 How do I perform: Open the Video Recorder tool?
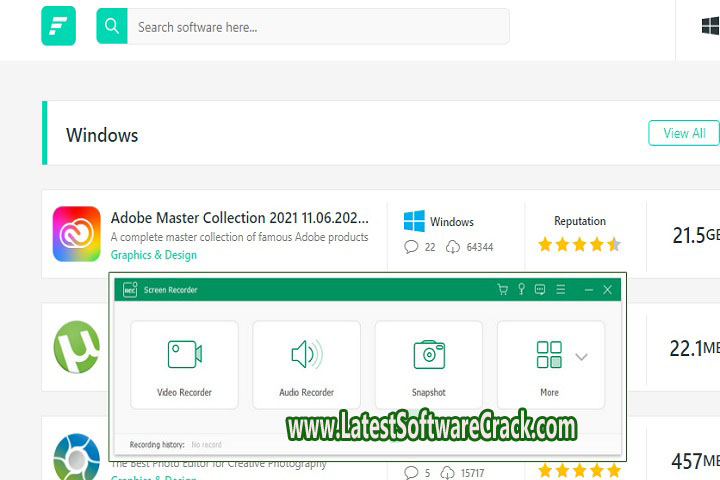(x=184, y=364)
